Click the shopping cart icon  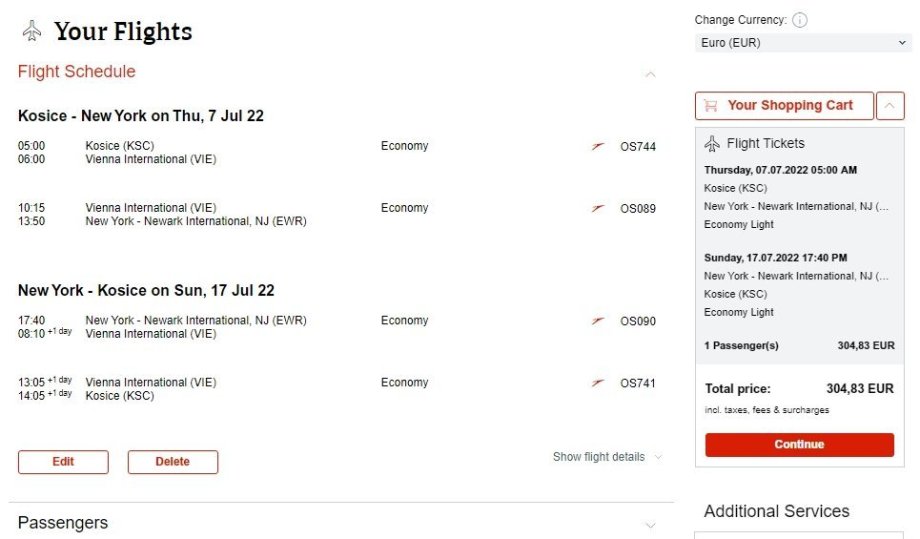711,105
